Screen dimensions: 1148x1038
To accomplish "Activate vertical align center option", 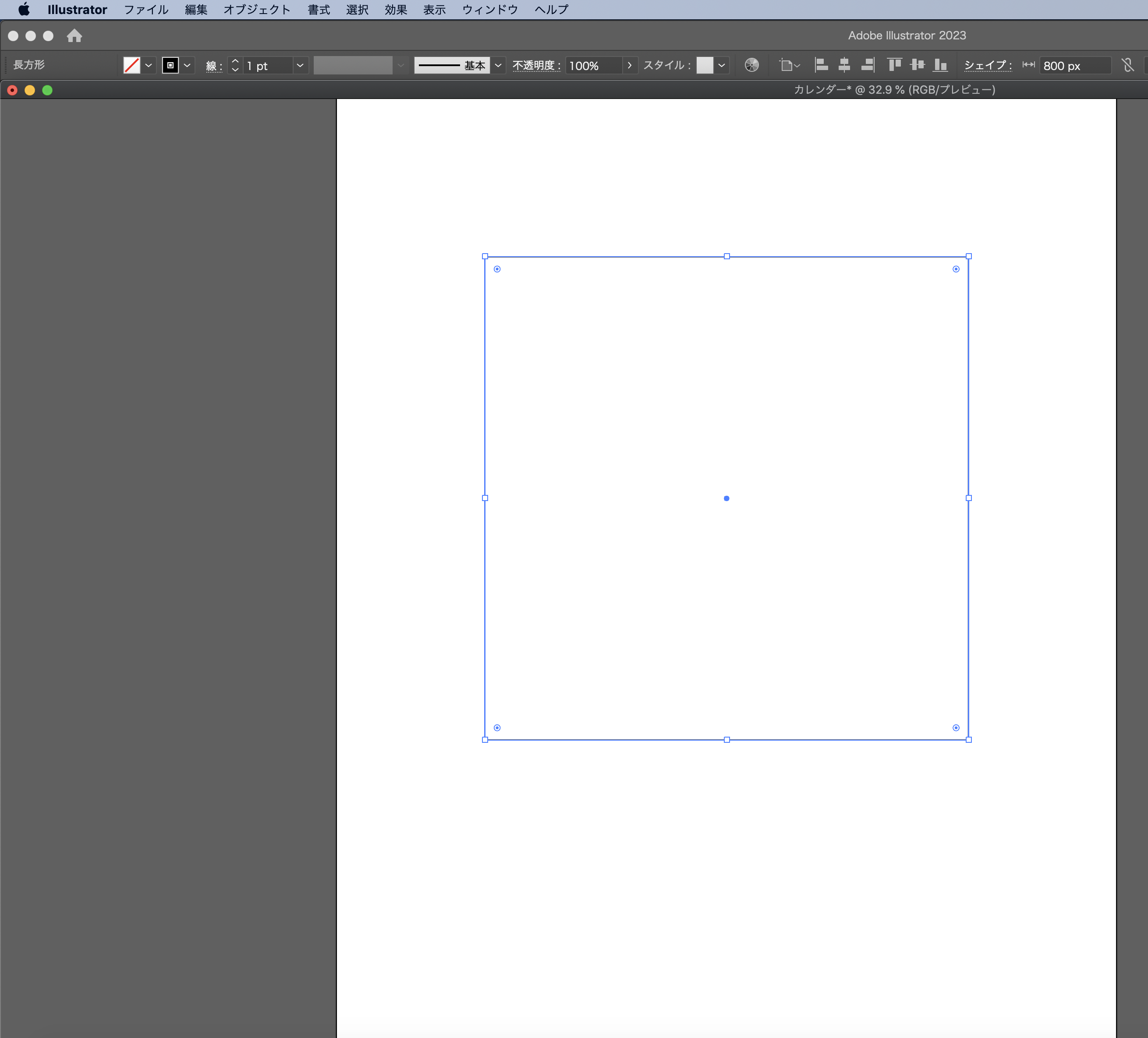I will click(x=918, y=65).
